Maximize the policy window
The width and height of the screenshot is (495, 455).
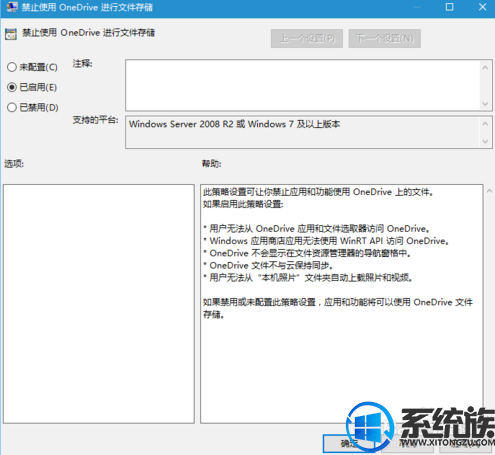tap(449, 7)
